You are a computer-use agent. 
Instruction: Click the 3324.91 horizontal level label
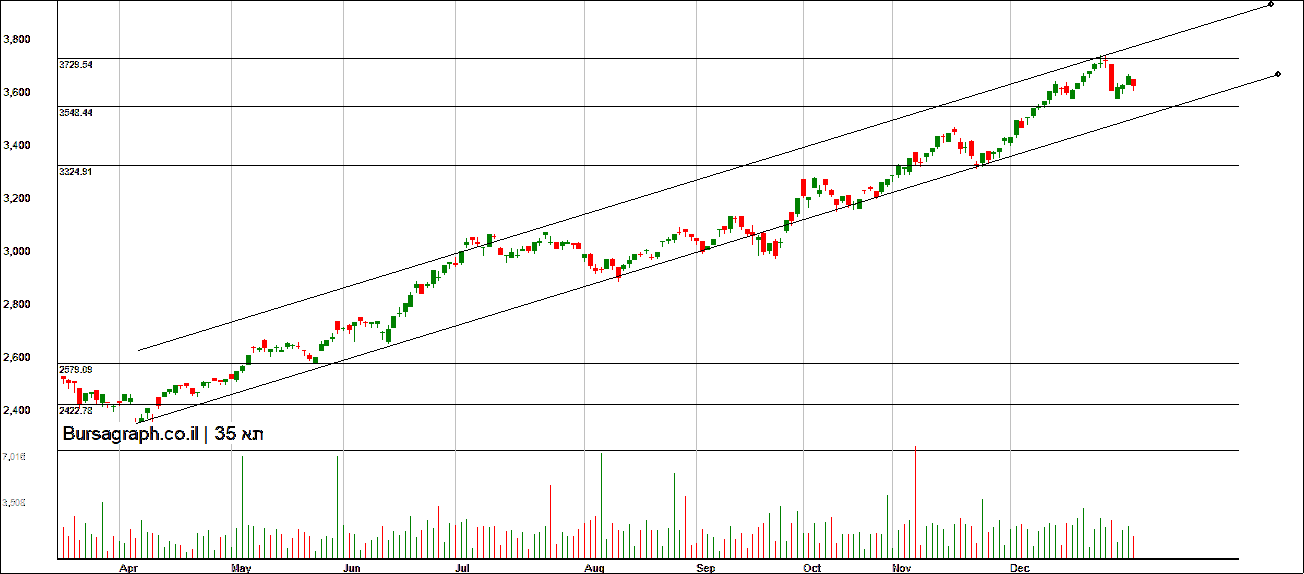[x=76, y=172]
